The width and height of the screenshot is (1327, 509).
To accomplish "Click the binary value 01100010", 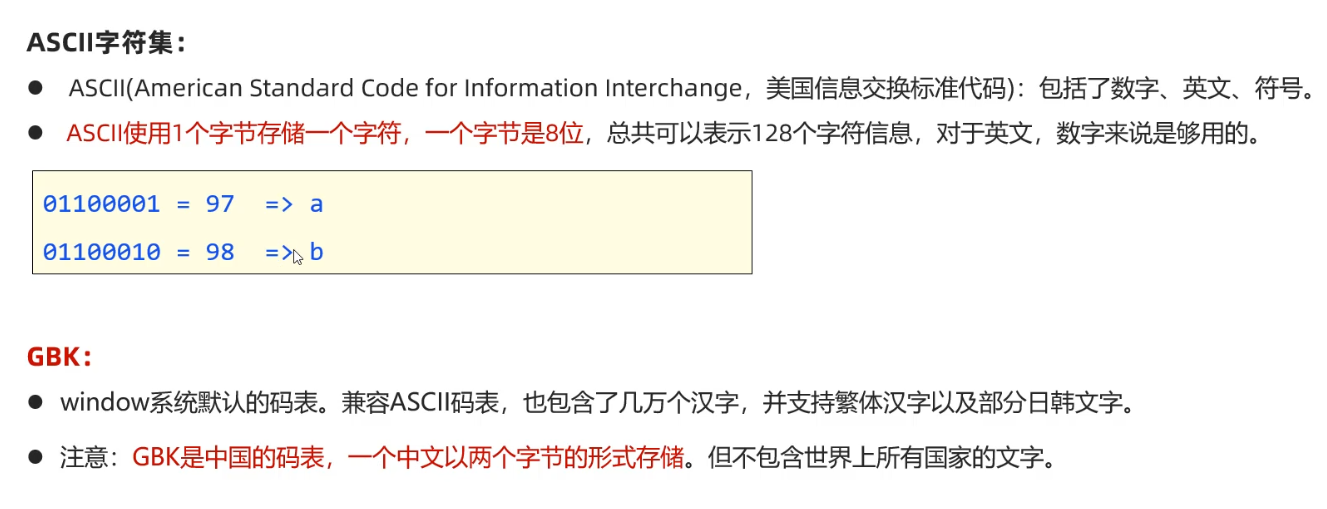I will [101, 252].
